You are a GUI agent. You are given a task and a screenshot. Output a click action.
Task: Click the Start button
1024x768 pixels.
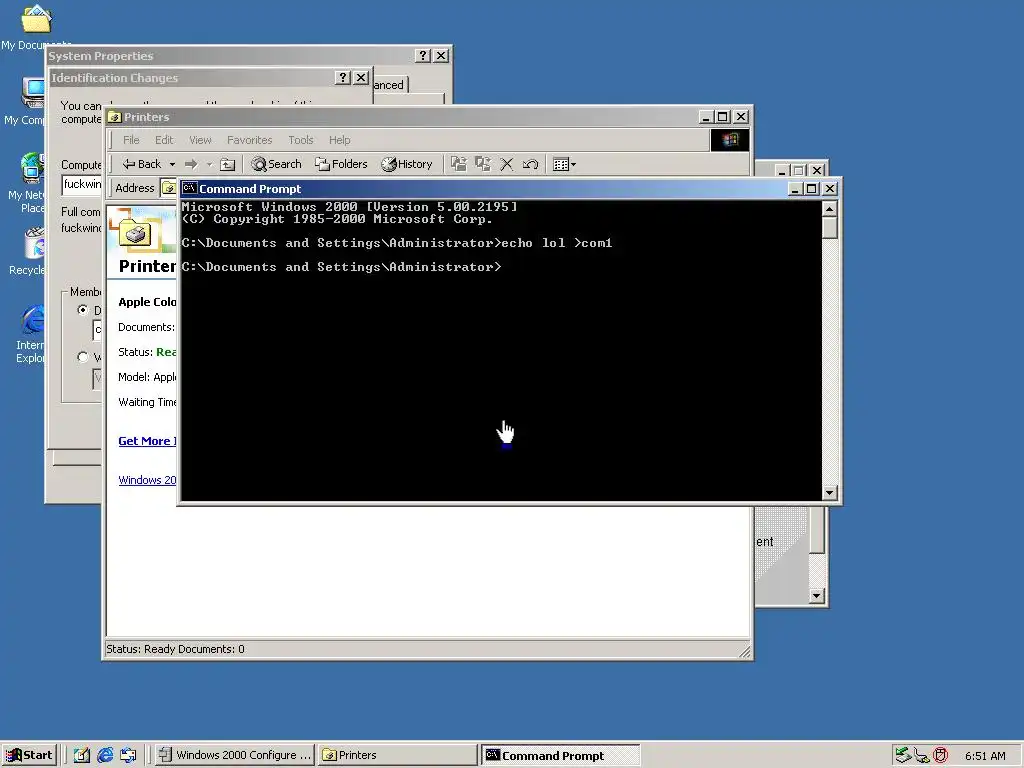[x=29, y=755]
